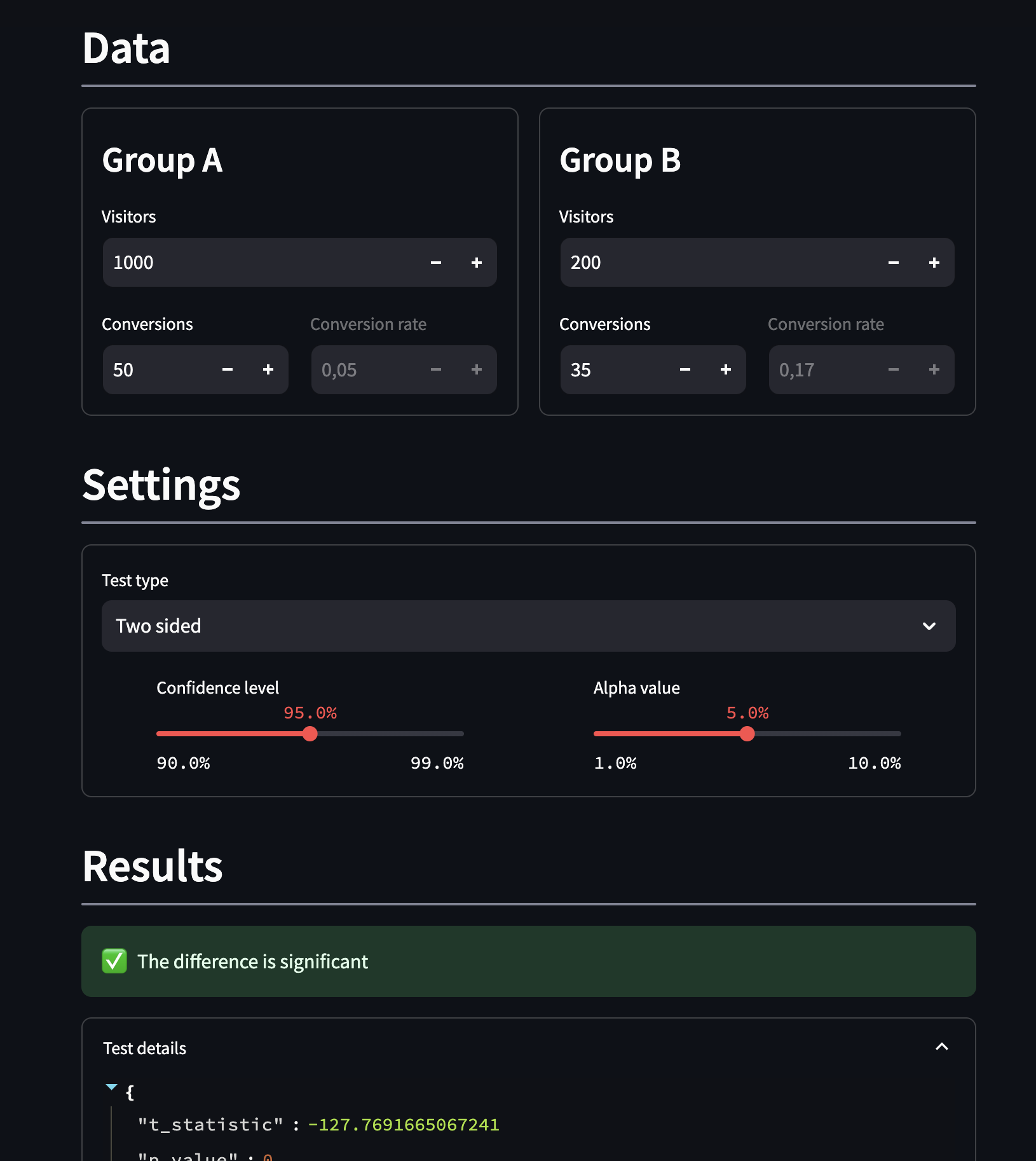Click the Confidence level slider handle
Screen dimensions: 1036x1161
tap(310, 734)
